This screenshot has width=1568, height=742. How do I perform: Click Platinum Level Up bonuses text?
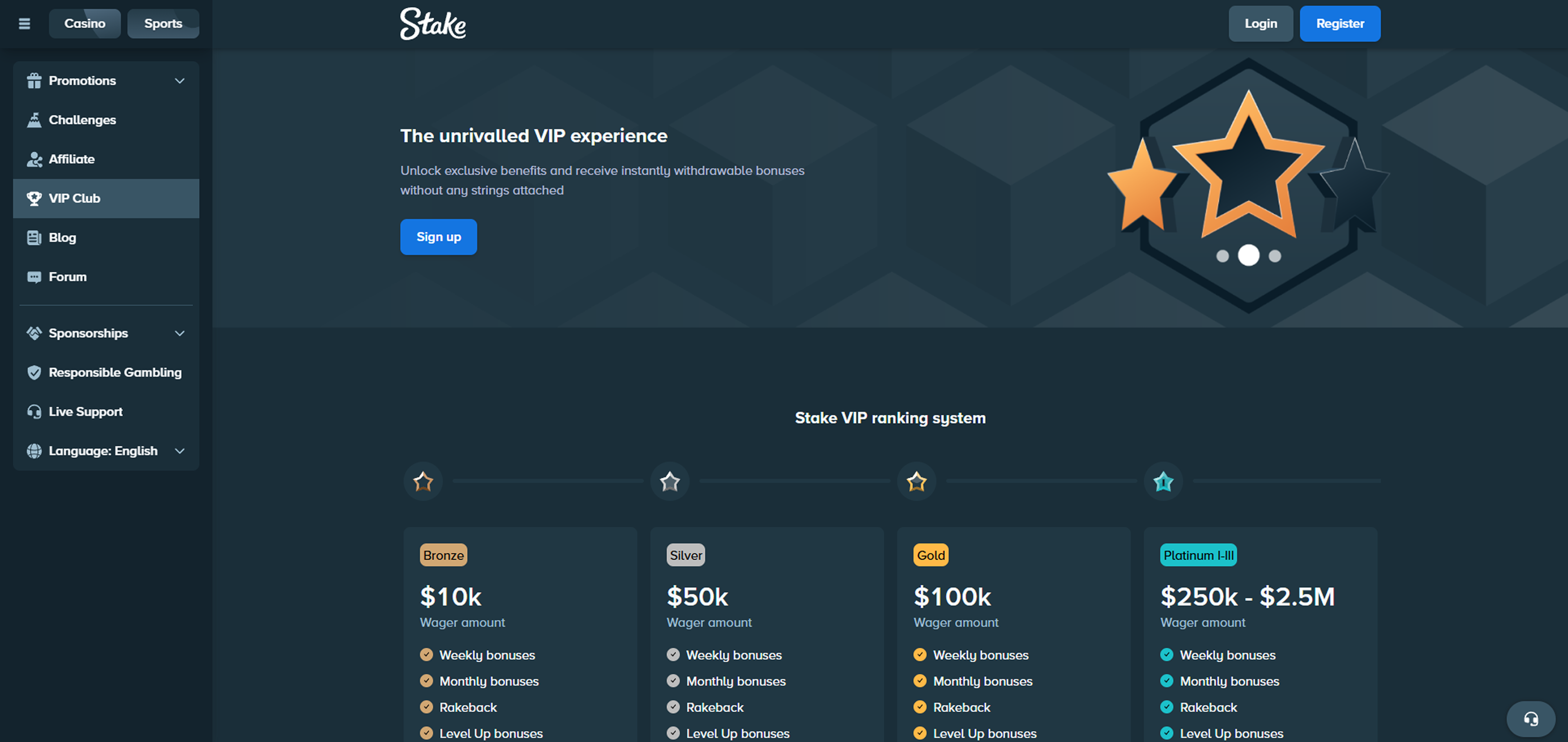[1231, 733]
